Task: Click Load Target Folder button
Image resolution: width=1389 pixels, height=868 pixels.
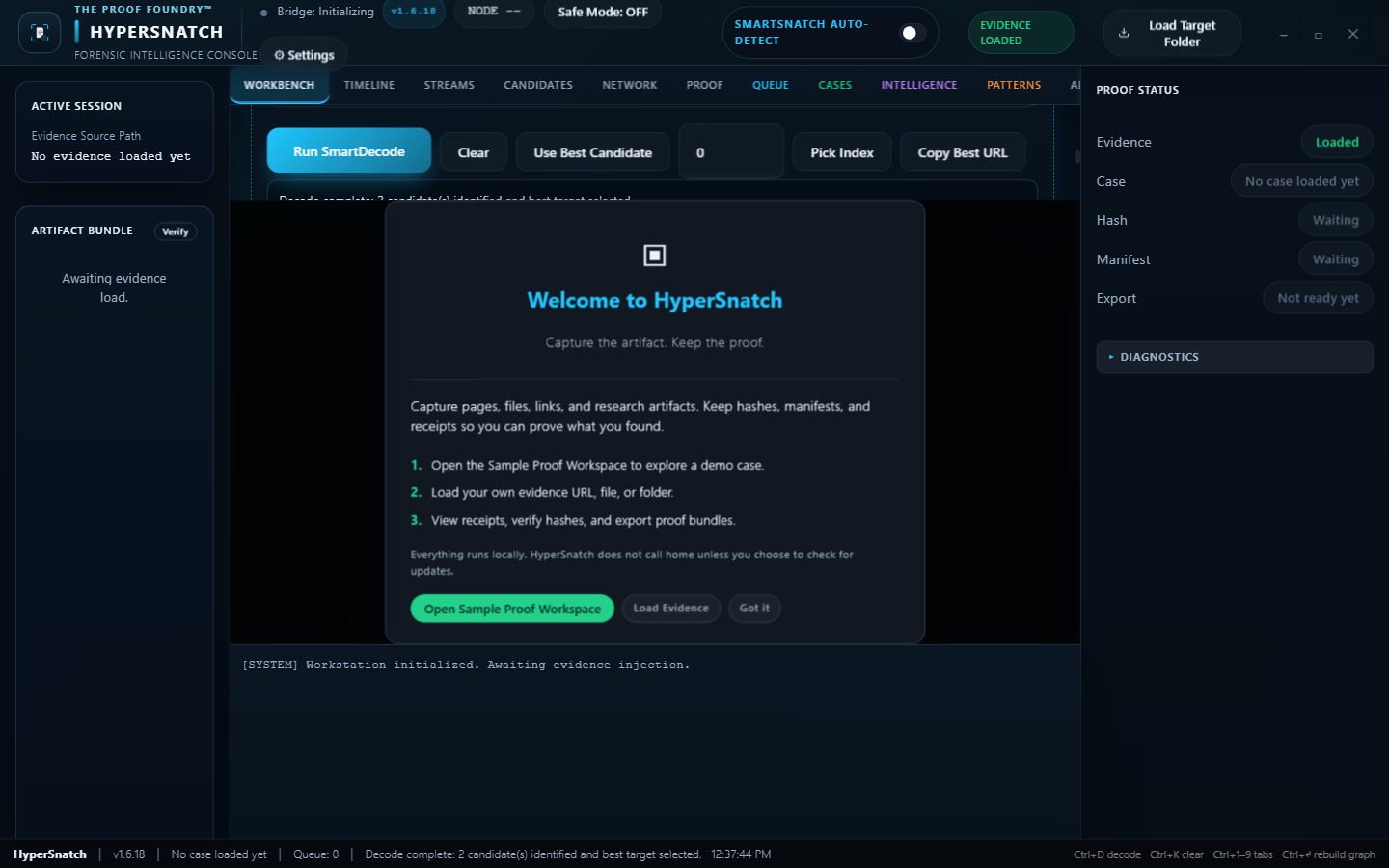Action: click(1172, 33)
